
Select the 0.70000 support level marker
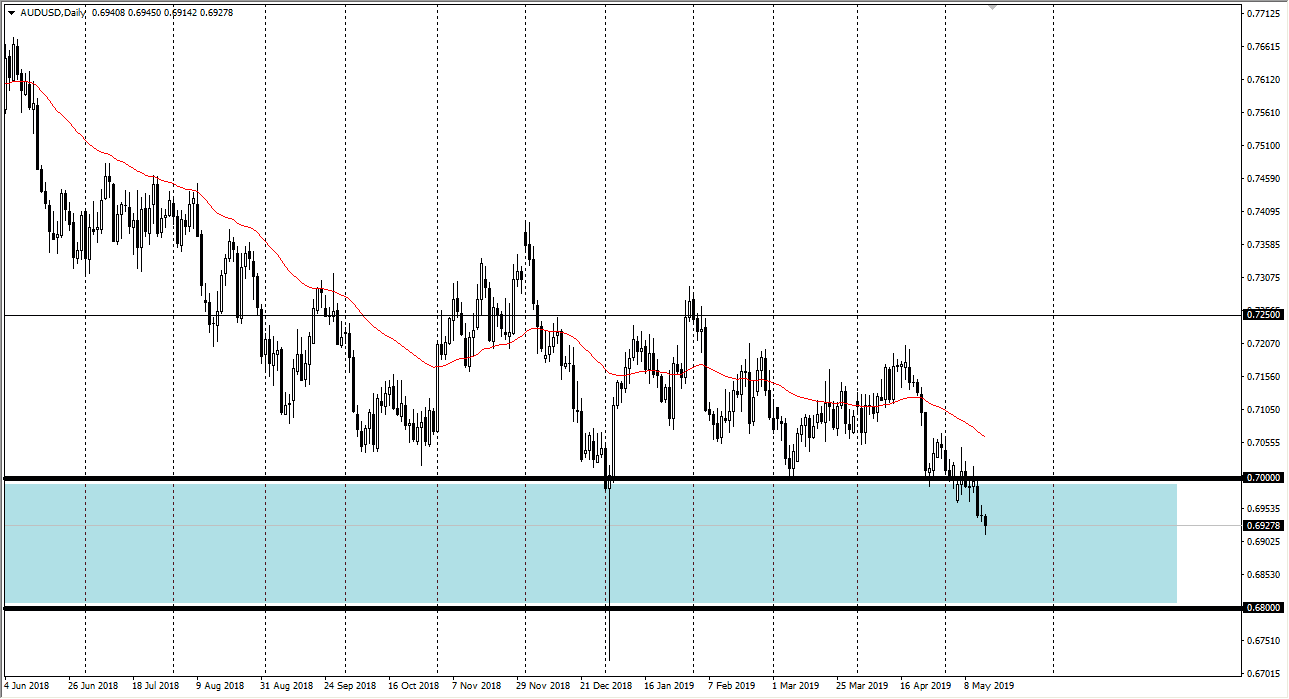pos(1261,478)
